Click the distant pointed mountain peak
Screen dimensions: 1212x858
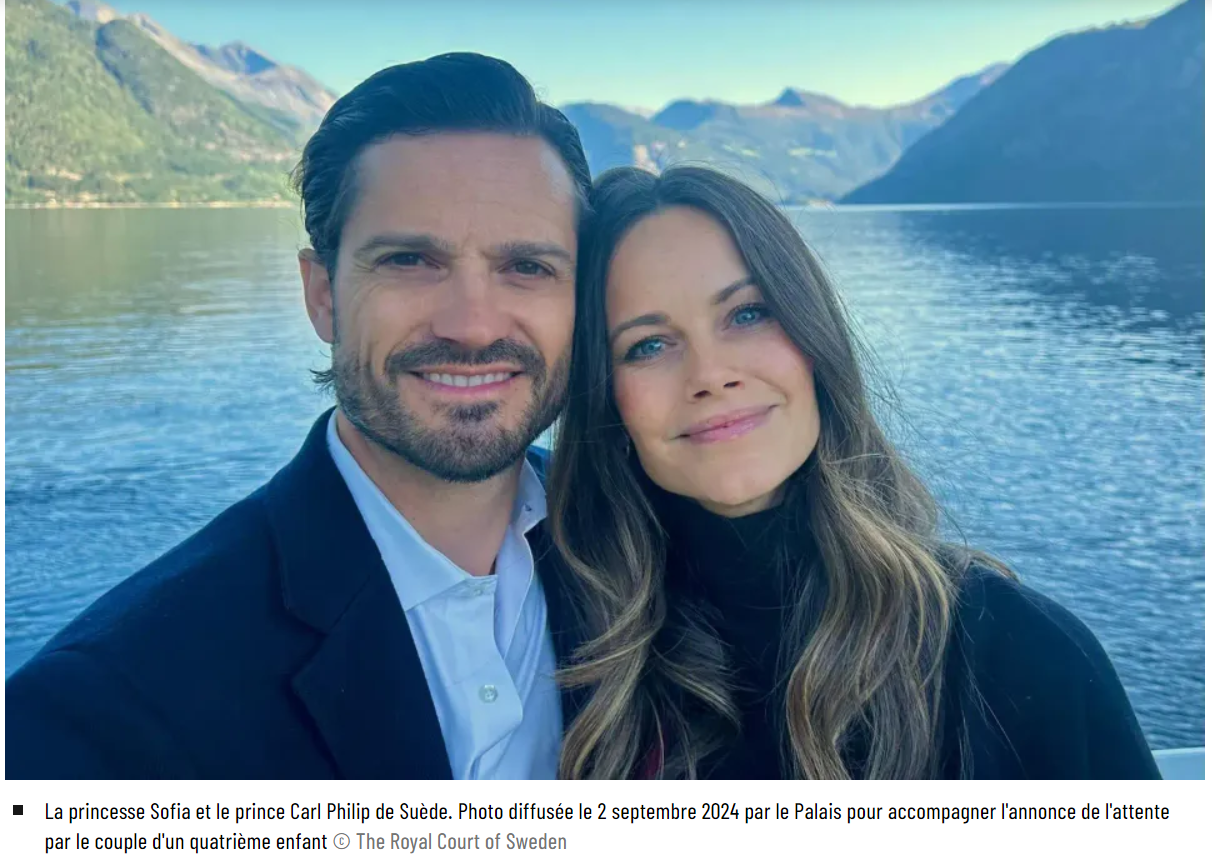coord(790,97)
